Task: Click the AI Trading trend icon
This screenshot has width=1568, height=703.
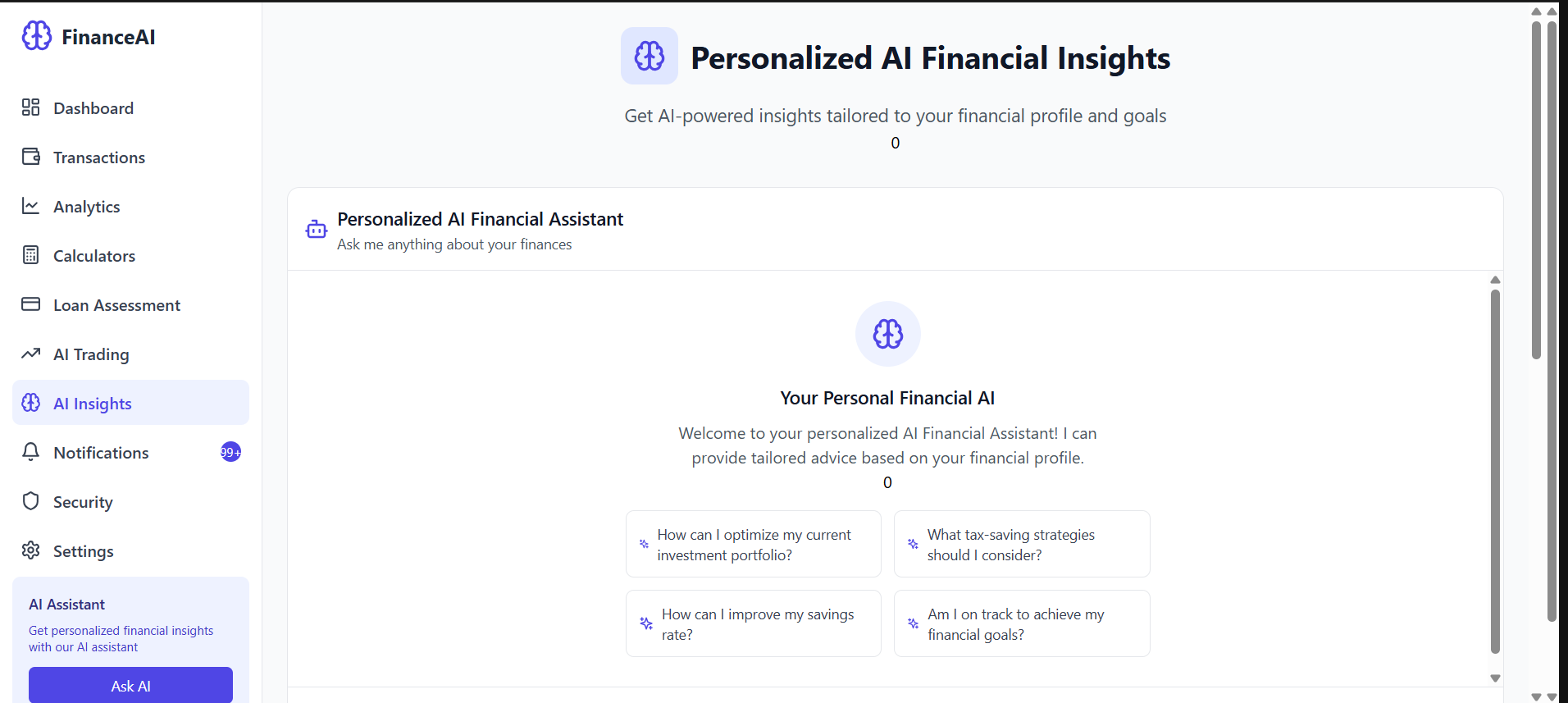Action: [x=31, y=354]
